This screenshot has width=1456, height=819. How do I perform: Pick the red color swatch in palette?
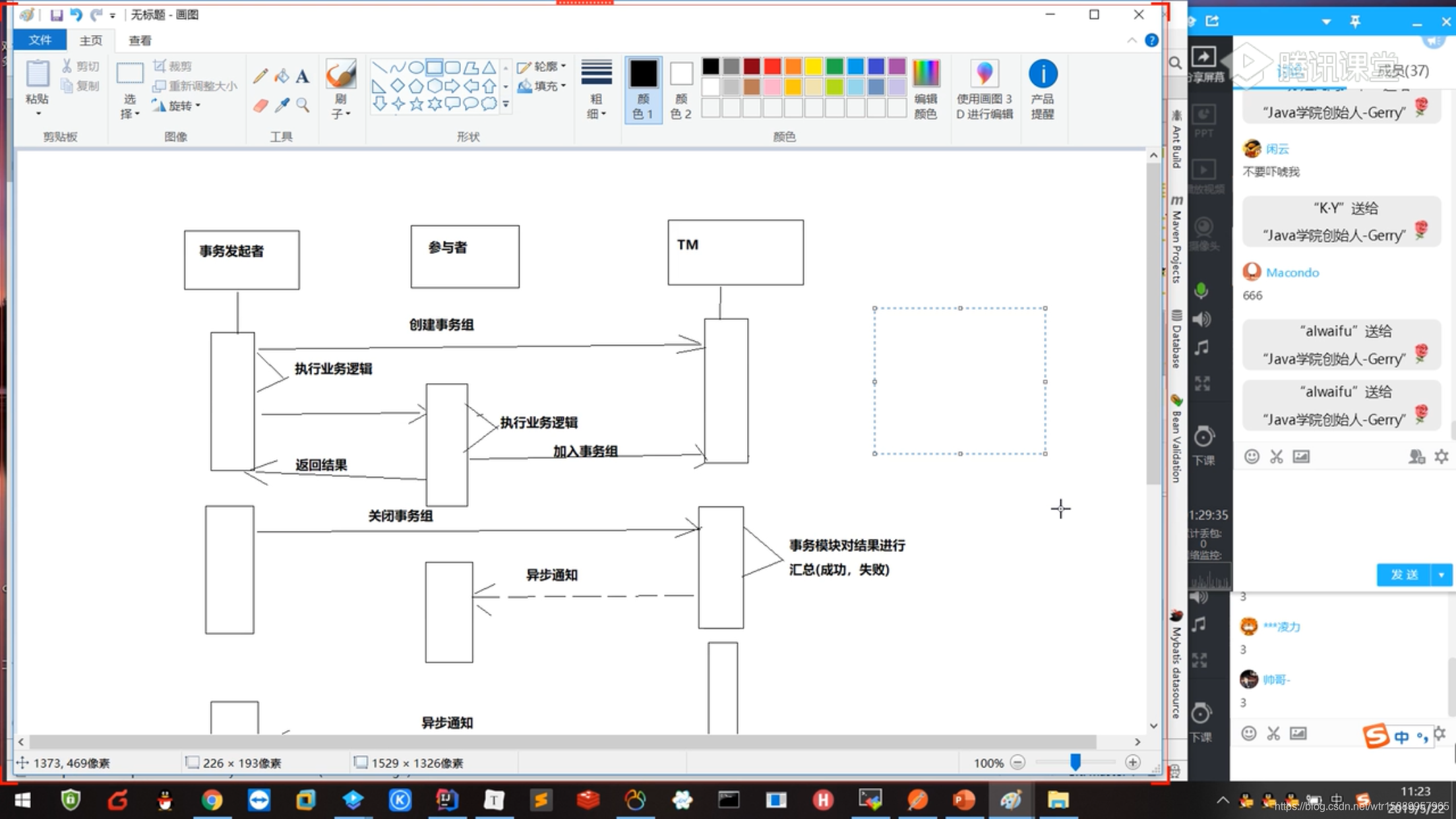pyautogui.click(x=773, y=66)
